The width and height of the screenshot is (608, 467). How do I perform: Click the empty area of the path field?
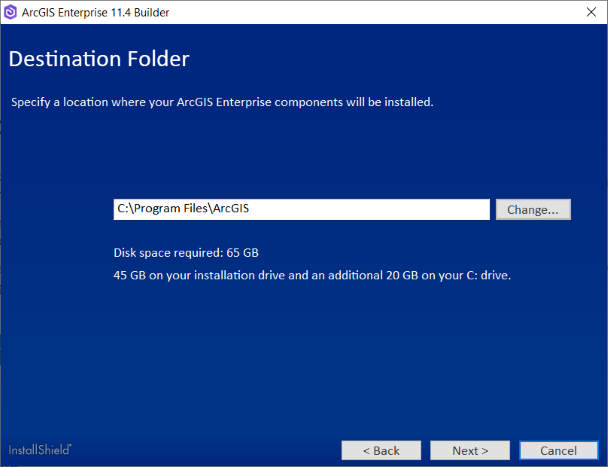380,209
